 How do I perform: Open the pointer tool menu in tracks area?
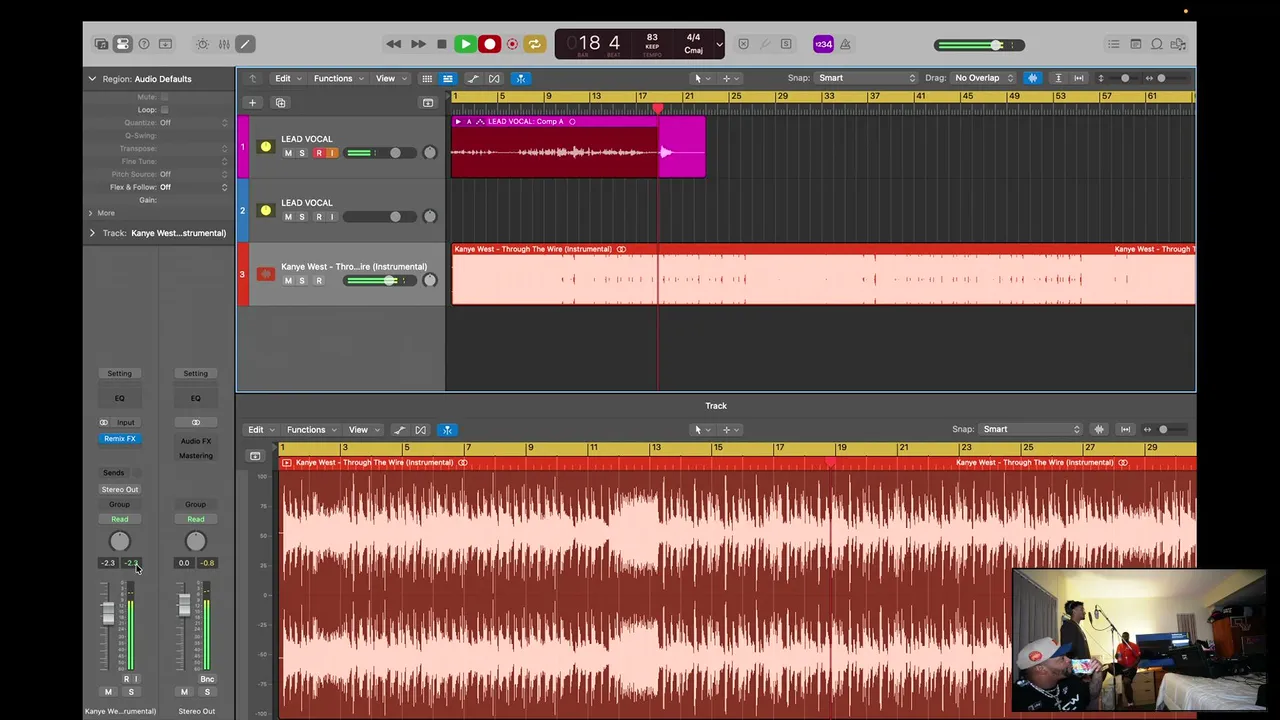tap(702, 78)
